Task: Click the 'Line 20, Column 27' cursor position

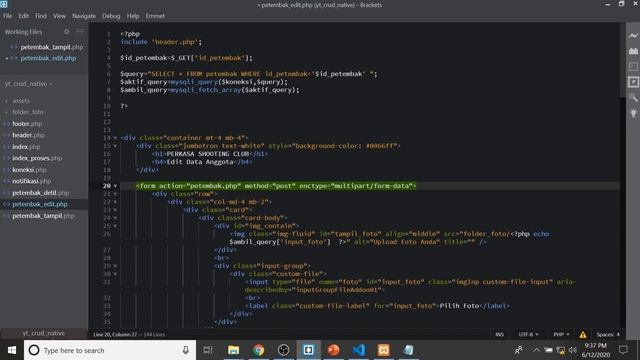Action: coord(115,334)
